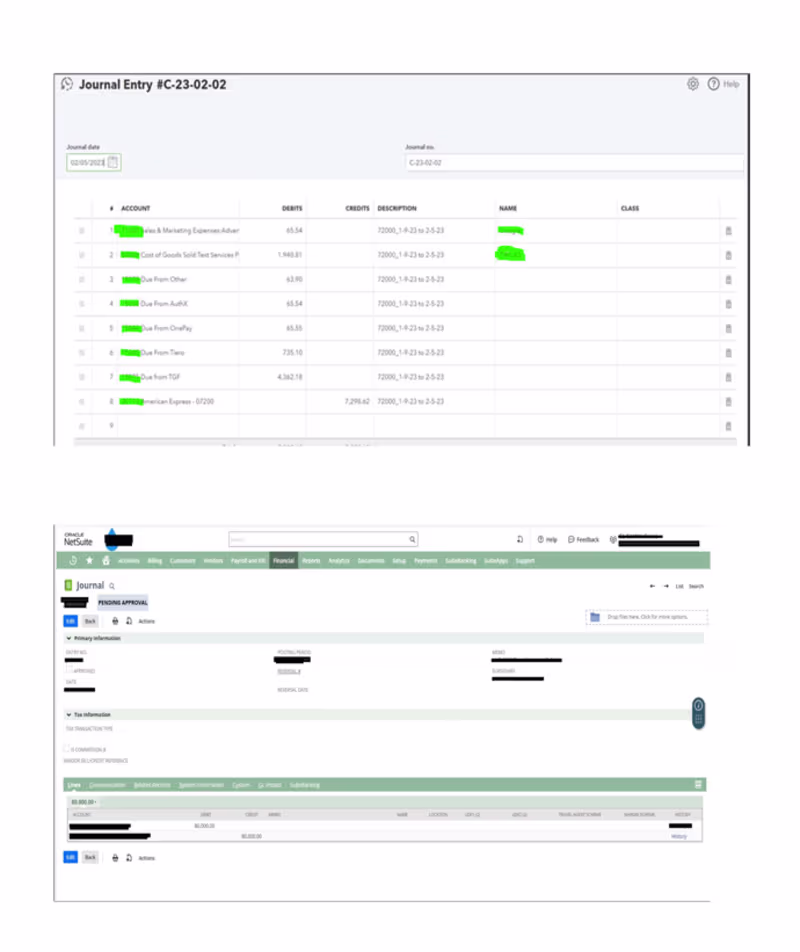The height and width of the screenshot is (952, 800).
Task: Open the Financial menu in the navigation bar
Action: (x=284, y=561)
